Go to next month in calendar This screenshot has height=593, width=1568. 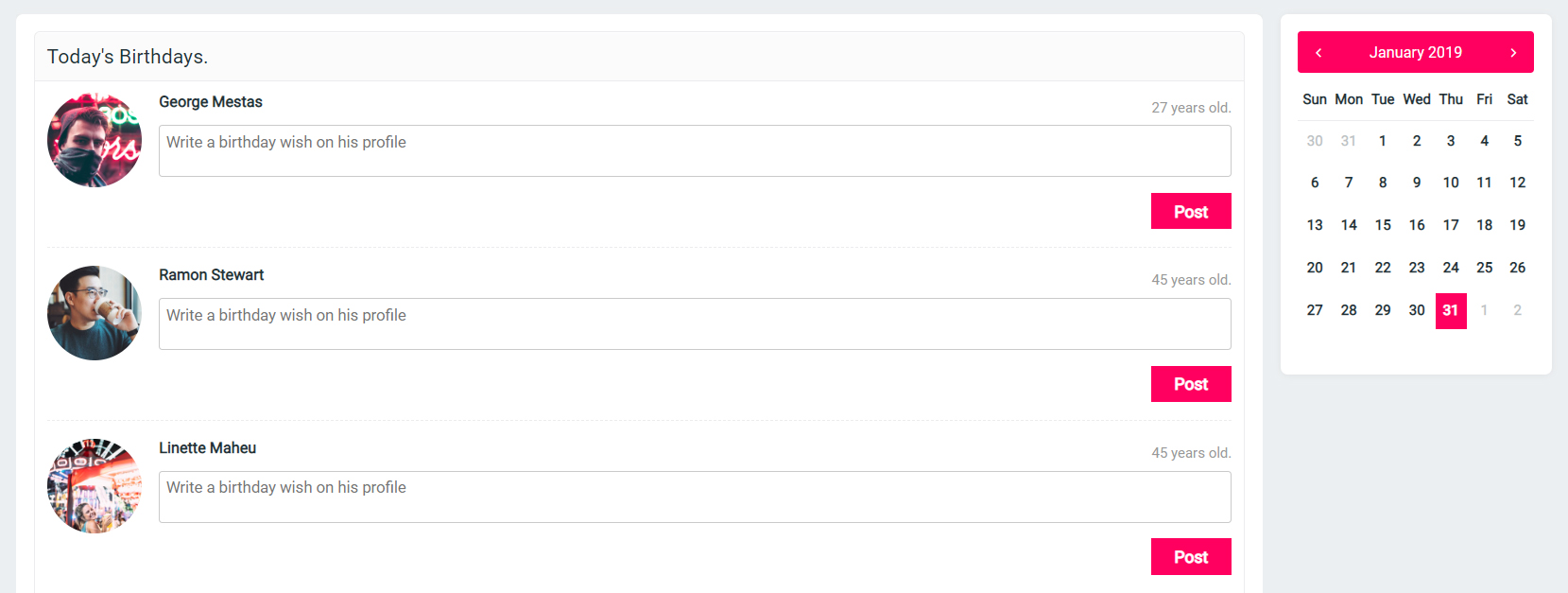[x=1513, y=53]
